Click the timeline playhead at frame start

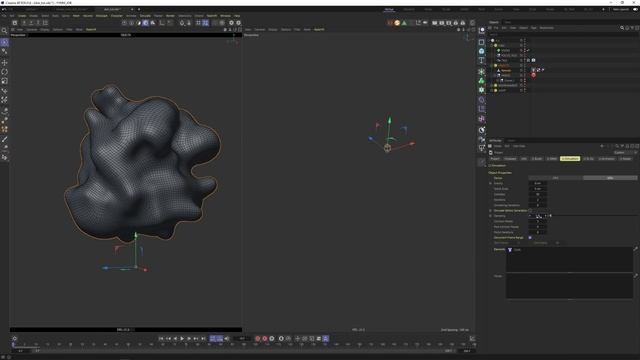(13, 345)
